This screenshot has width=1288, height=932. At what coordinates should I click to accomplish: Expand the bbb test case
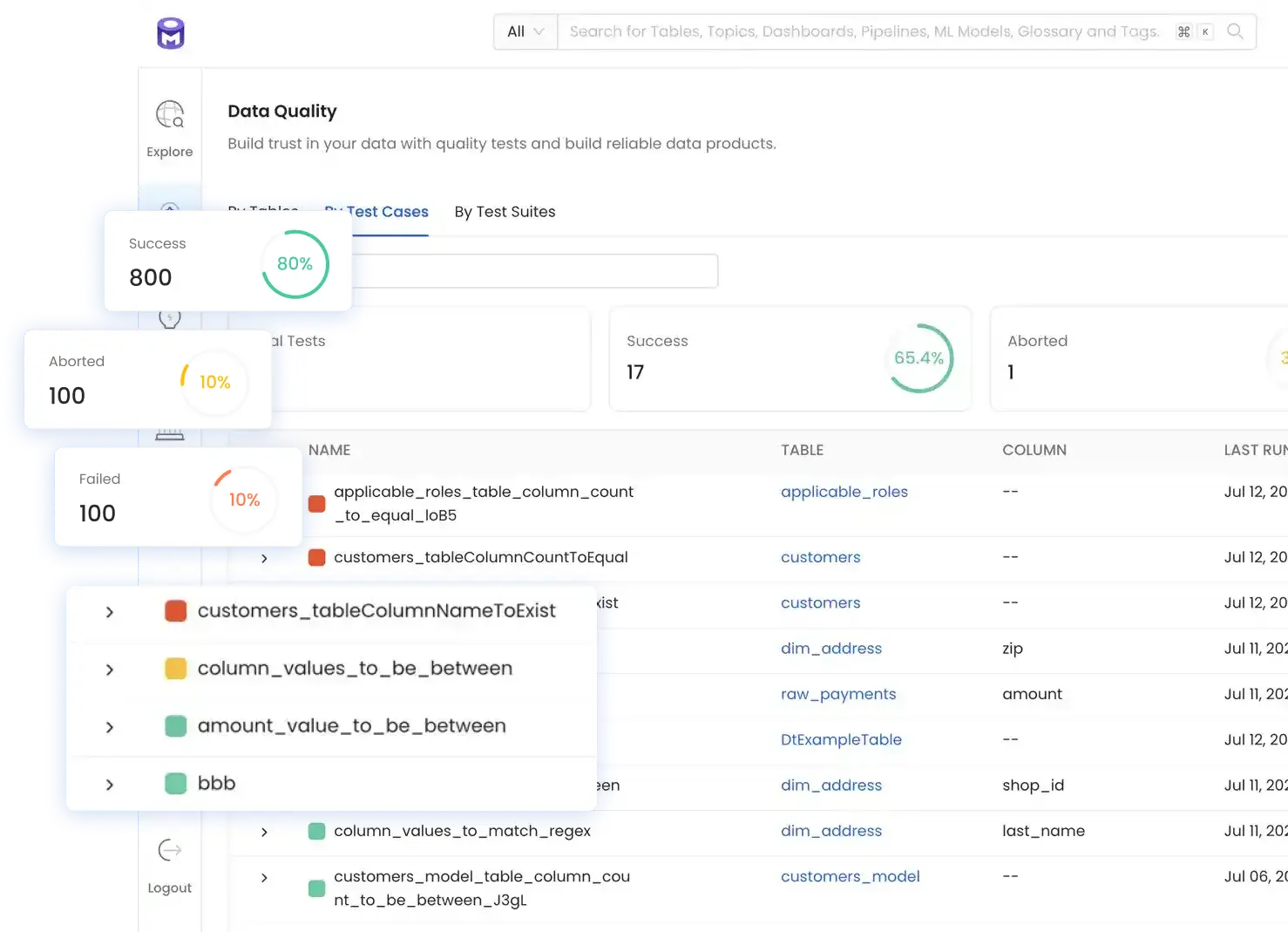pyautogui.click(x=110, y=783)
